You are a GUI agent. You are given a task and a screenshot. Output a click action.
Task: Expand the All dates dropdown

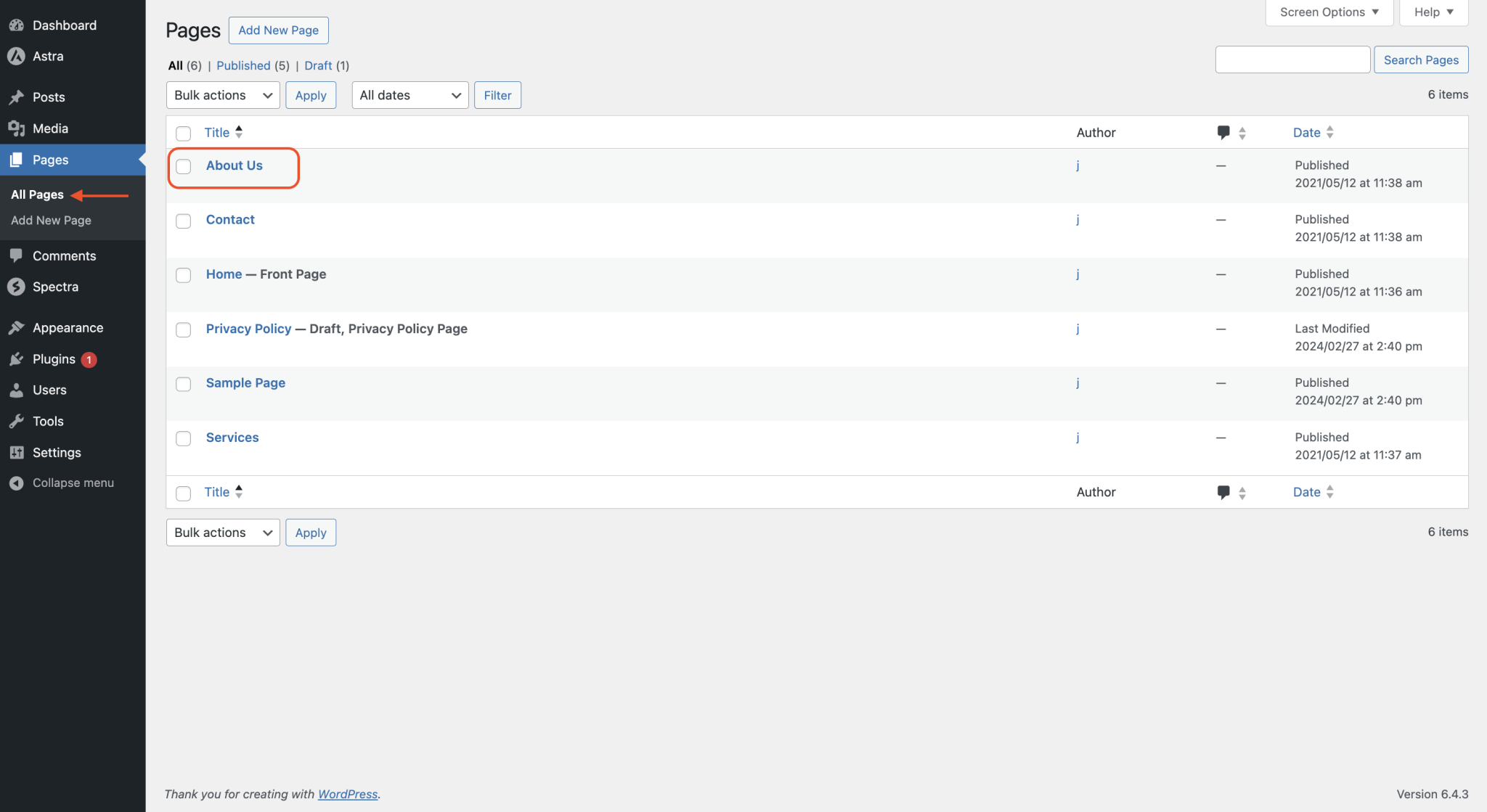[410, 95]
